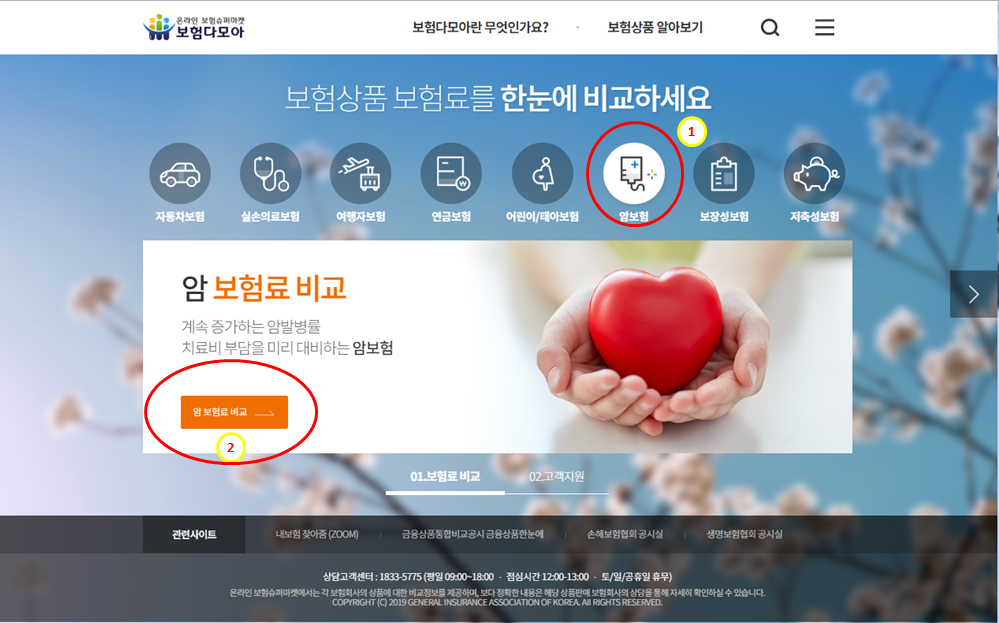Image resolution: width=999 pixels, height=623 pixels.
Task: Open the 여행자보험 airplane icon
Action: click(361, 174)
